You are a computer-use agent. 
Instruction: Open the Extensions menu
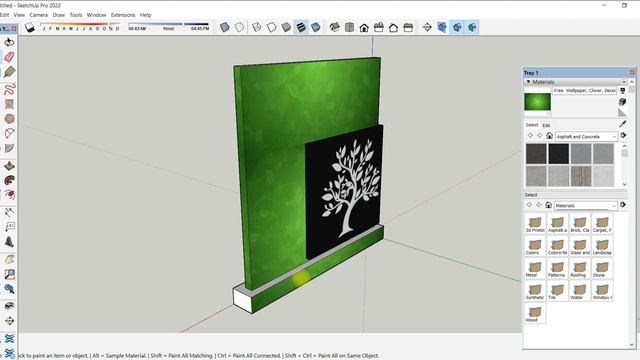click(123, 15)
